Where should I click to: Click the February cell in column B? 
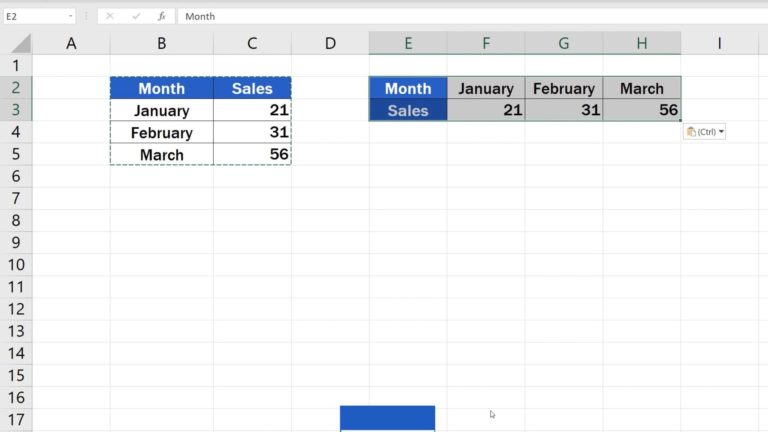point(162,132)
